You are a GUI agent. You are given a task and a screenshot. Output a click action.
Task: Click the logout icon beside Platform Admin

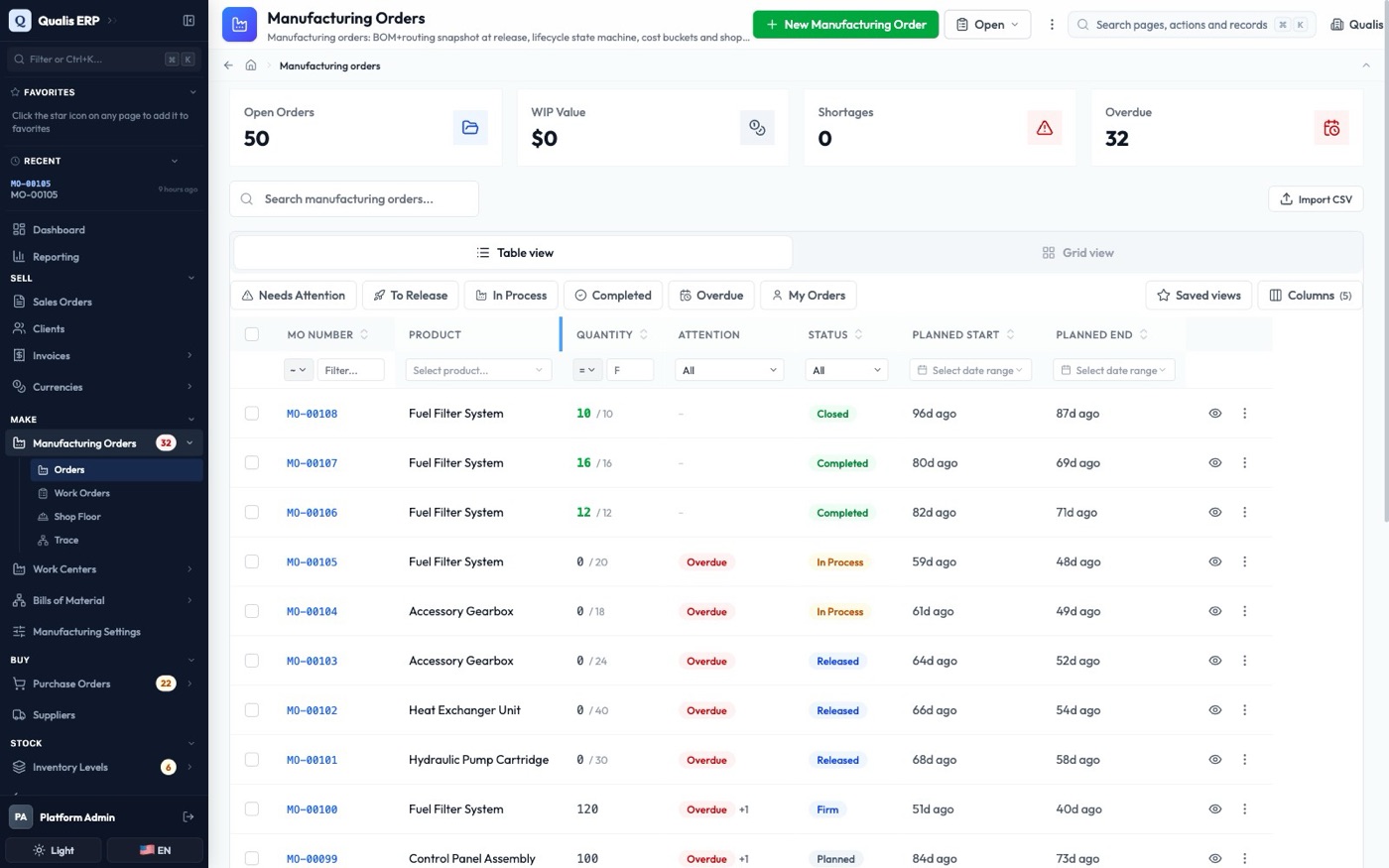point(189,816)
